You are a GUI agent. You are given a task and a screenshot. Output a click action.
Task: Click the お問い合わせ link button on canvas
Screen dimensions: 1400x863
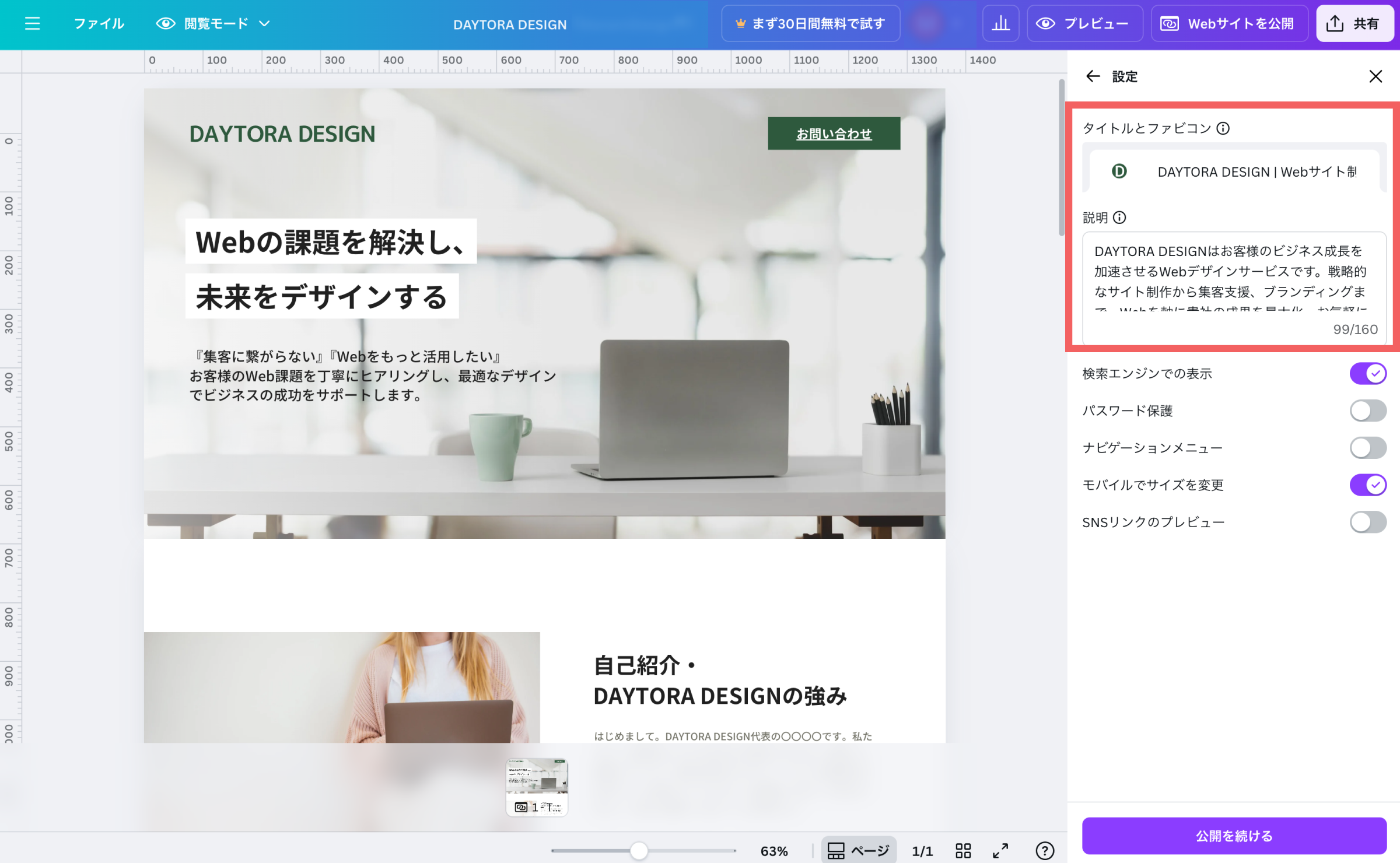(x=834, y=134)
